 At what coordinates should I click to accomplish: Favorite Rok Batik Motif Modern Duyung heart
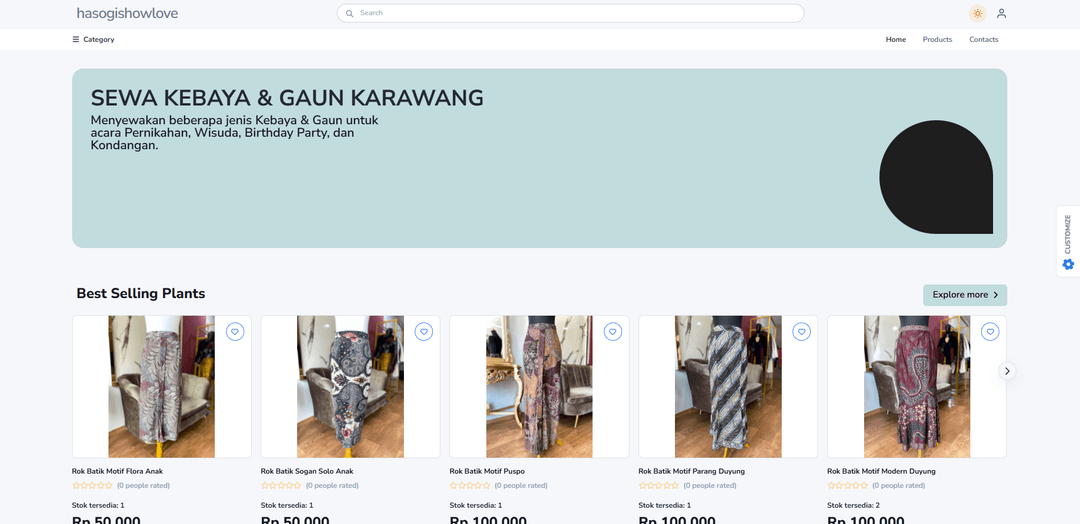point(990,332)
